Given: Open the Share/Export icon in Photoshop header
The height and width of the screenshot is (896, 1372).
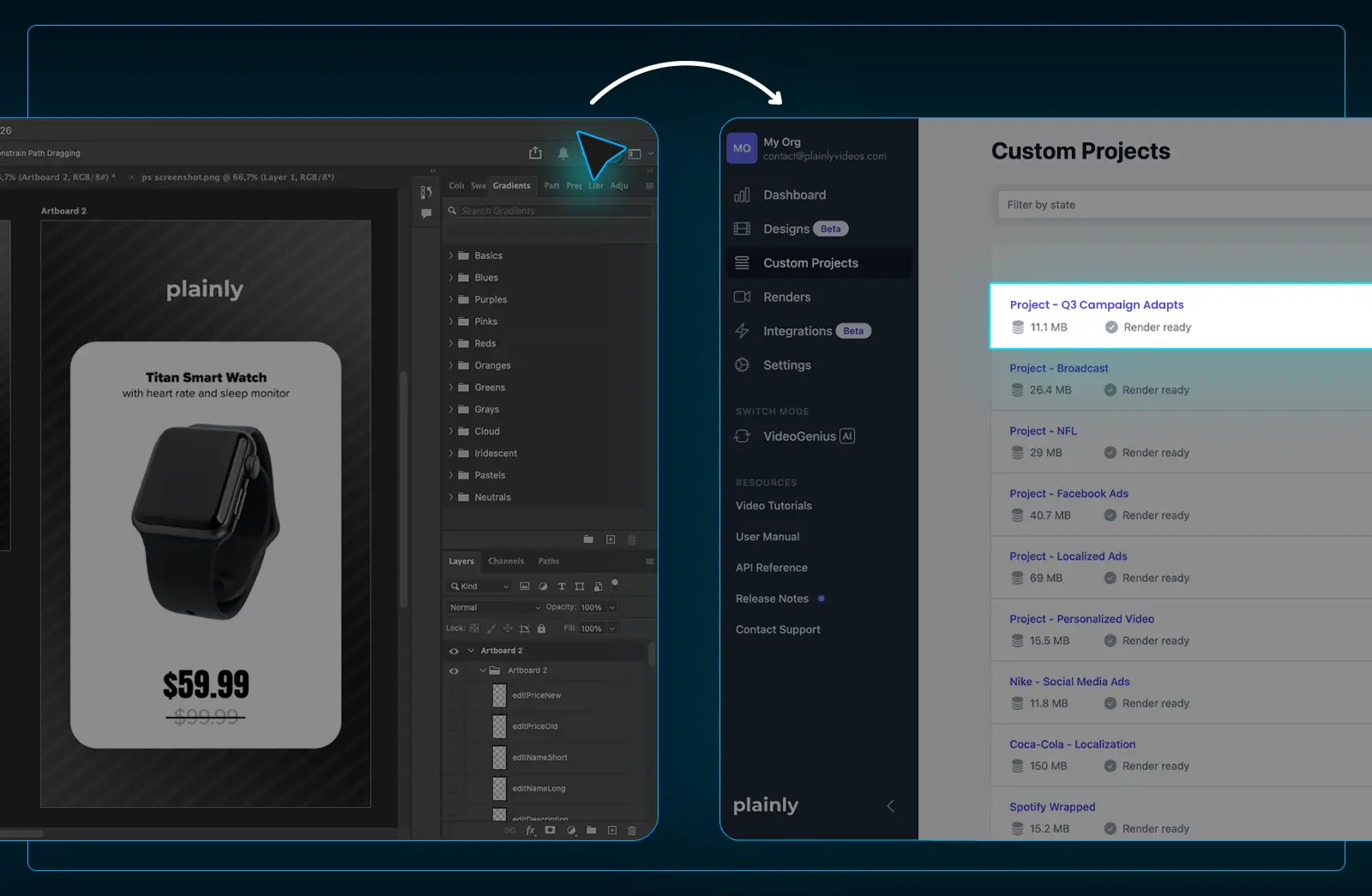Looking at the screenshot, I should pos(535,152).
